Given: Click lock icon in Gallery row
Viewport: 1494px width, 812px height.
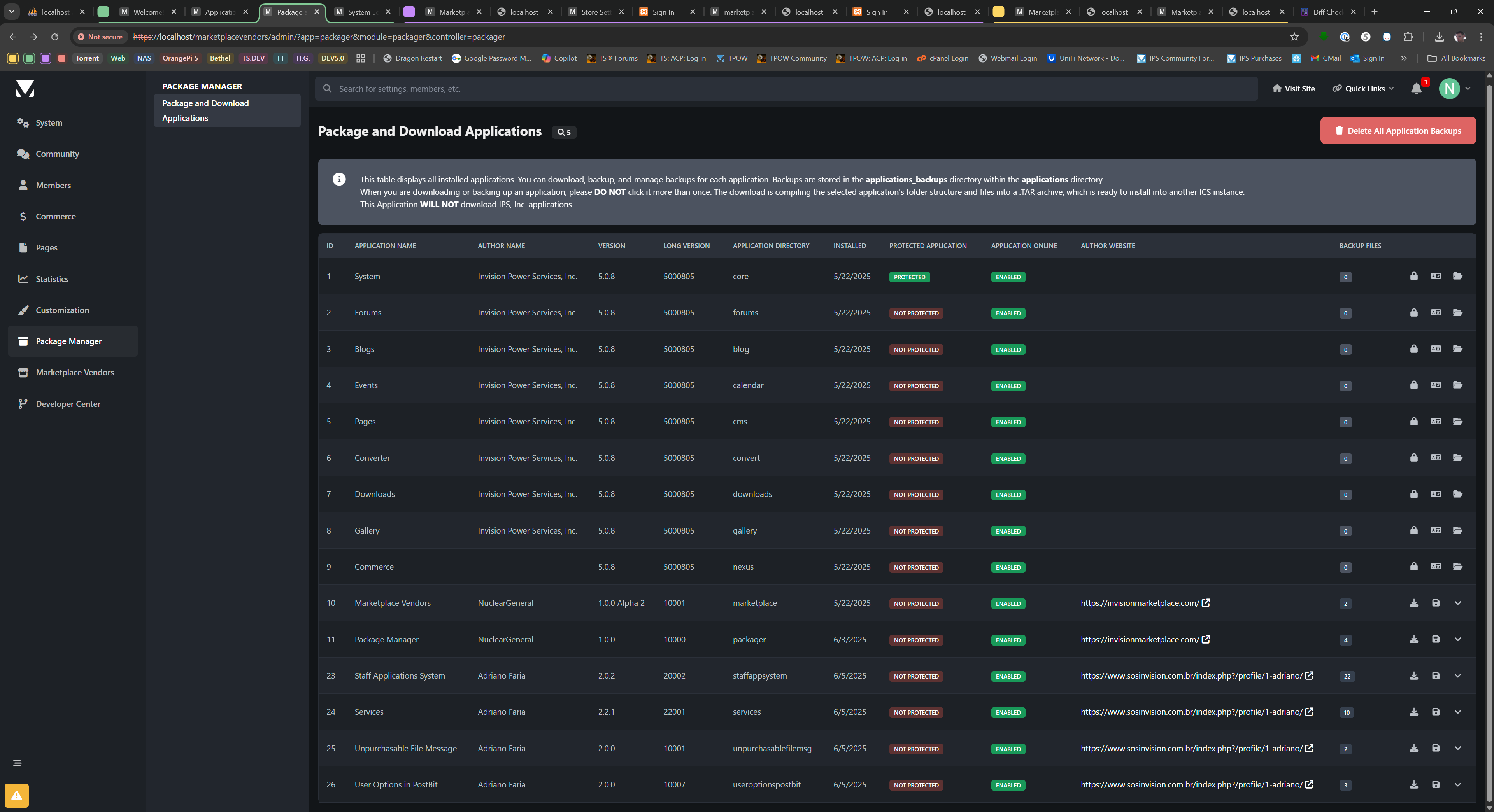Looking at the screenshot, I should [x=1414, y=530].
